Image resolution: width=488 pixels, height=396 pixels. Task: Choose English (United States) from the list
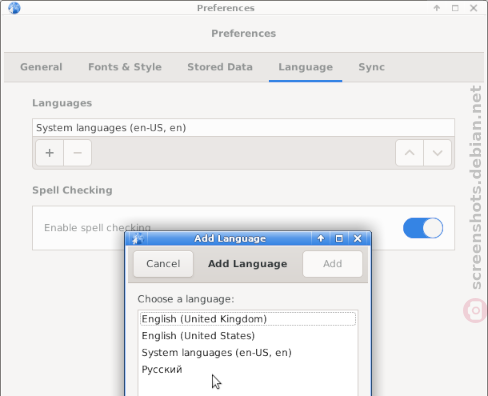pyautogui.click(x=248, y=336)
